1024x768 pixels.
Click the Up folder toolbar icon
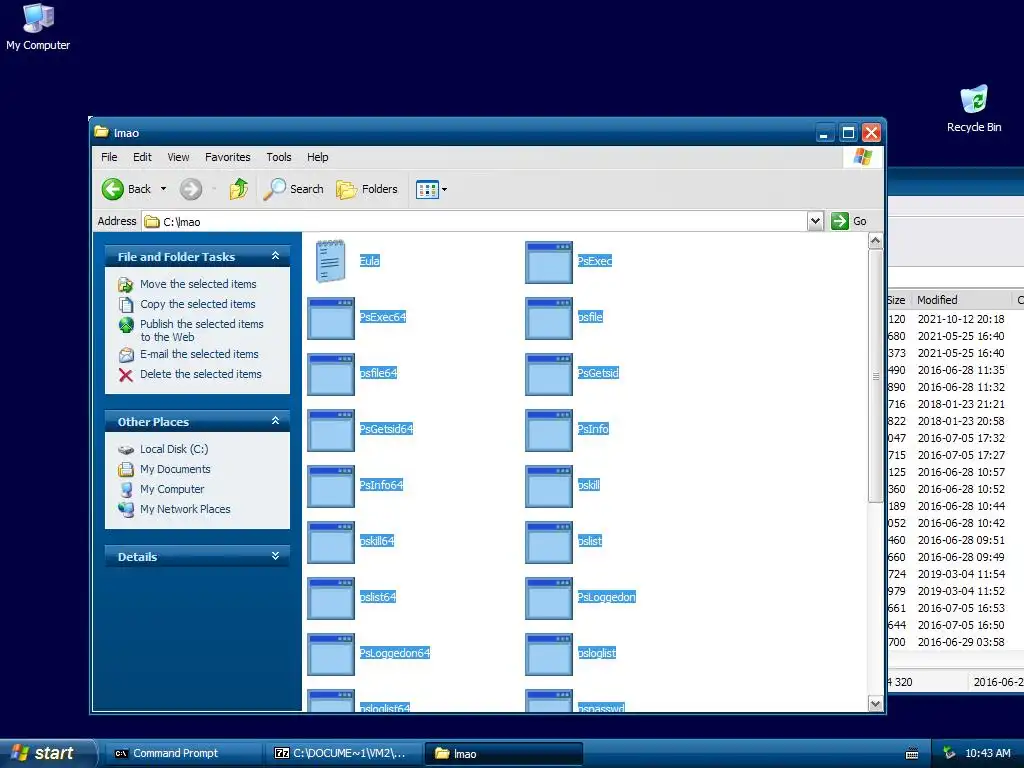pyautogui.click(x=238, y=189)
